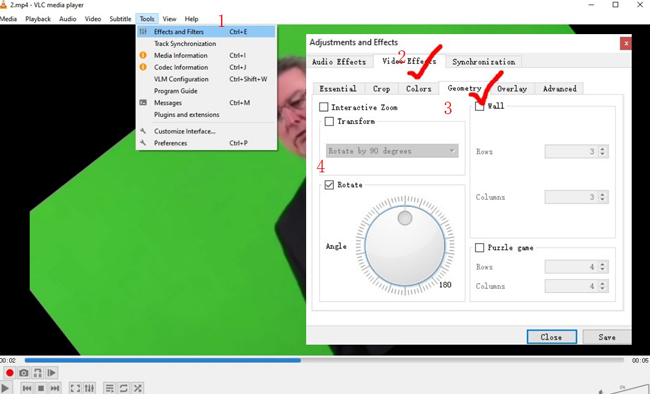650x394 pixels.
Task: Toggle fullscreen mode
Action: tap(75, 388)
